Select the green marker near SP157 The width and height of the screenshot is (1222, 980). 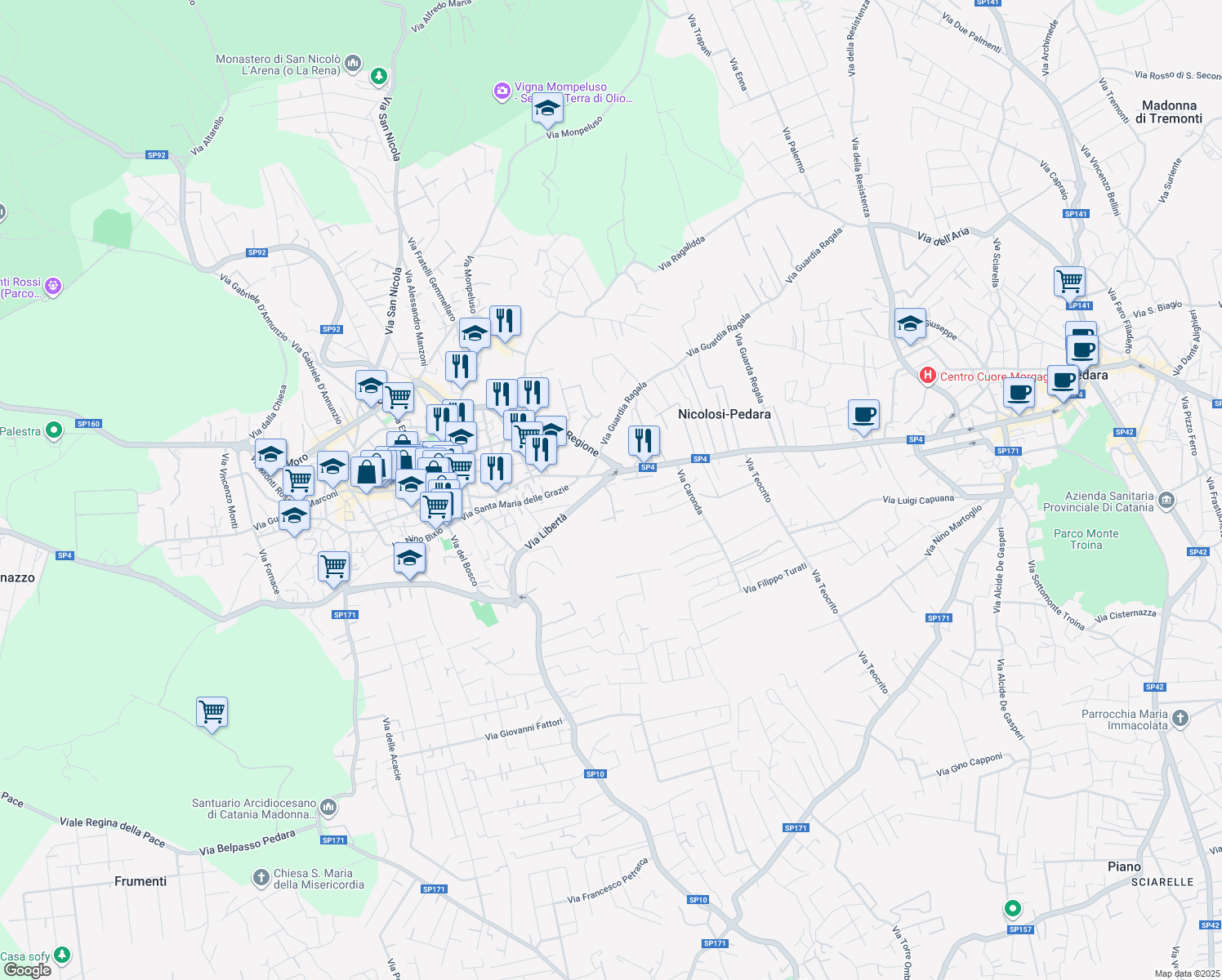tap(1013, 908)
